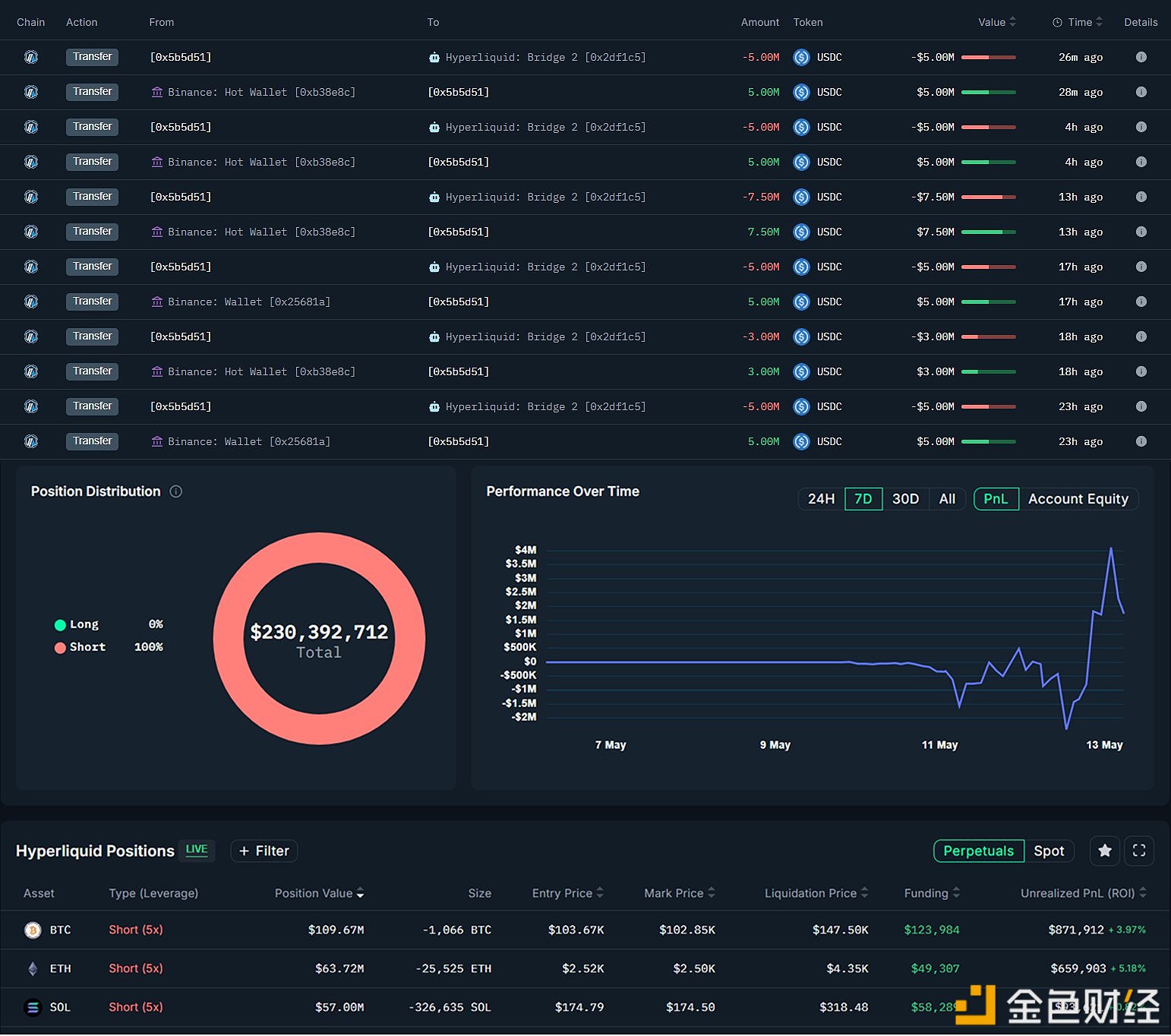The width and height of the screenshot is (1171, 1036).
Task: Click BTC liquidation price $147.50K
Action: tap(840, 930)
